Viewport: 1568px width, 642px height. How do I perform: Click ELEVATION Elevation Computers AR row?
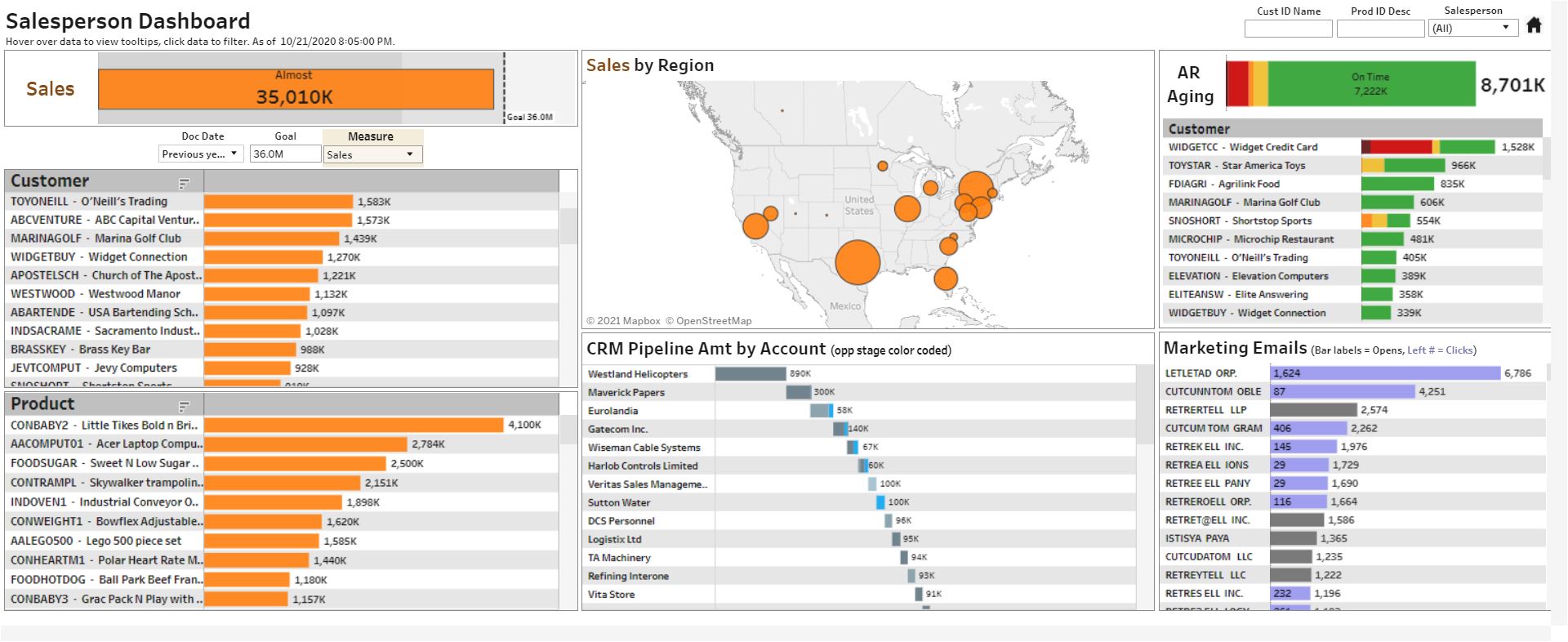pos(1352,276)
